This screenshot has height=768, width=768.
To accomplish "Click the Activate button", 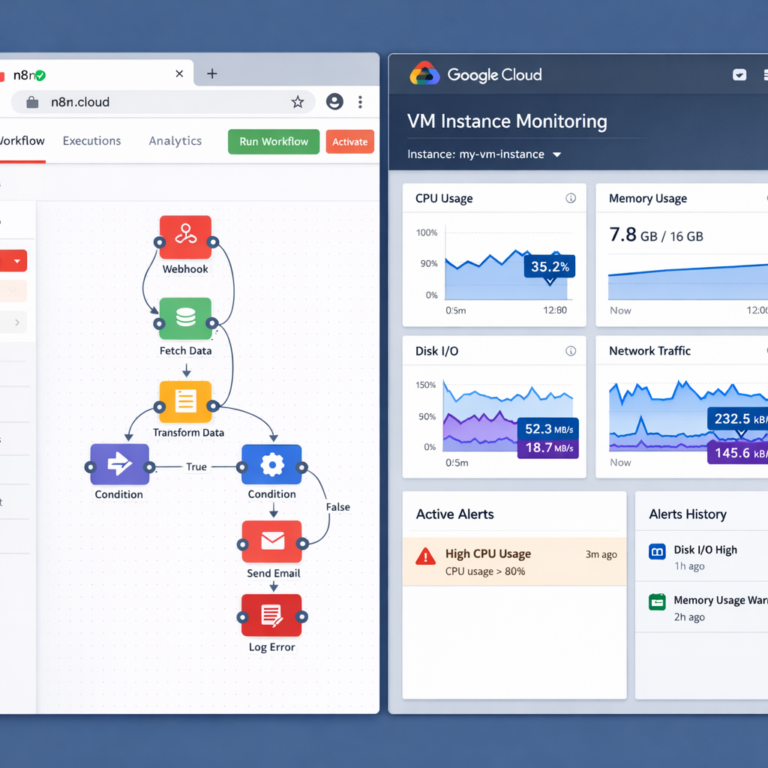I will pos(350,142).
